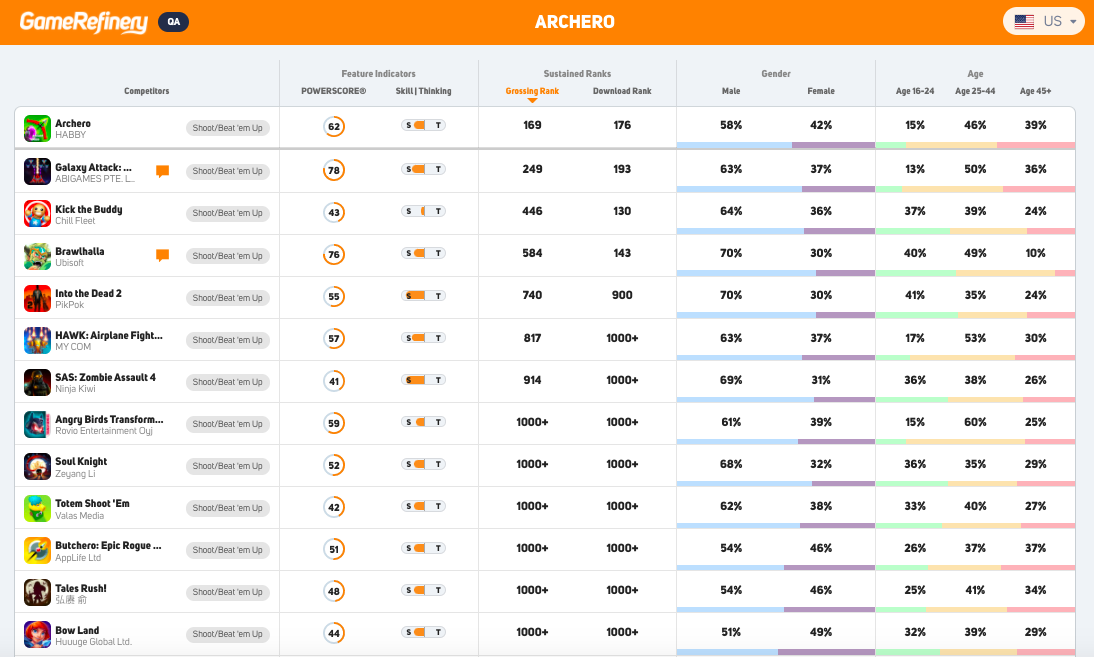Click SAS Zombie Assault 4's Skill-Thinking slider

[424, 380]
